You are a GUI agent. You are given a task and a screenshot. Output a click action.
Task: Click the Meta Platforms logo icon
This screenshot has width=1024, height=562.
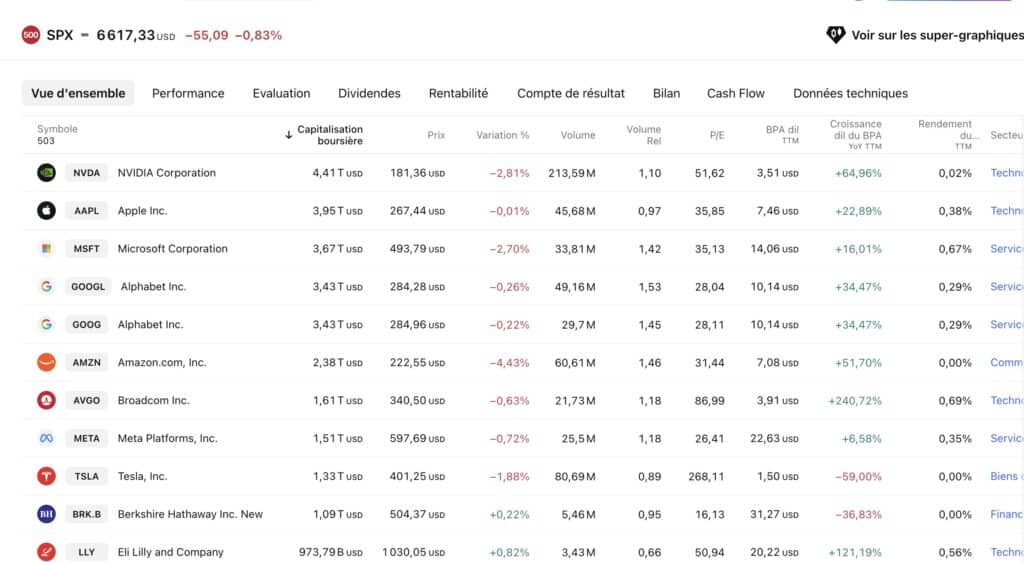click(x=46, y=438)
